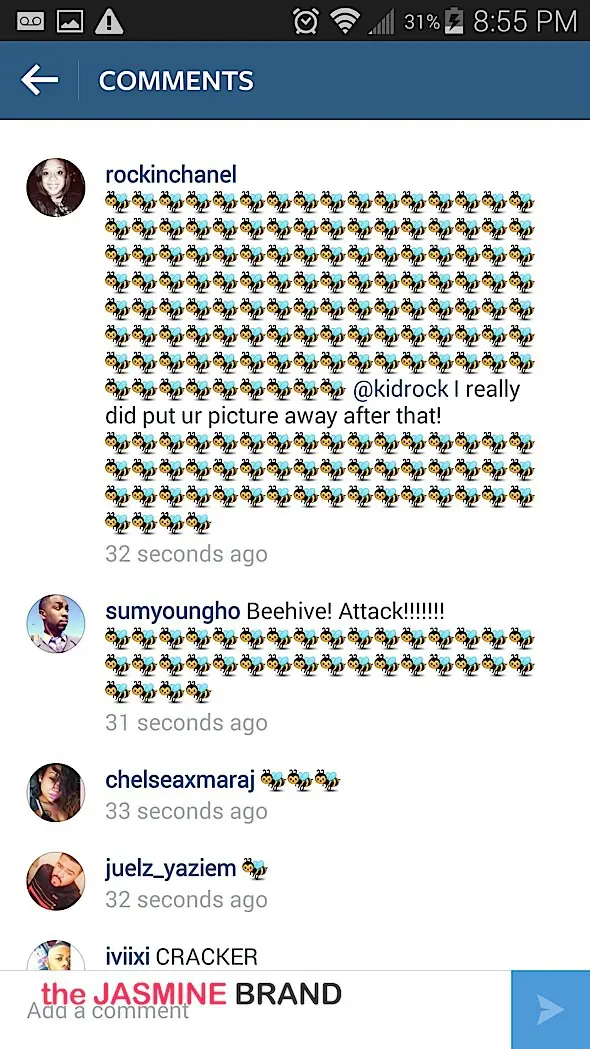Screen dimensions: 590x1049
Task: Tap the COMMENTS header title
Action: pos(176,81)
